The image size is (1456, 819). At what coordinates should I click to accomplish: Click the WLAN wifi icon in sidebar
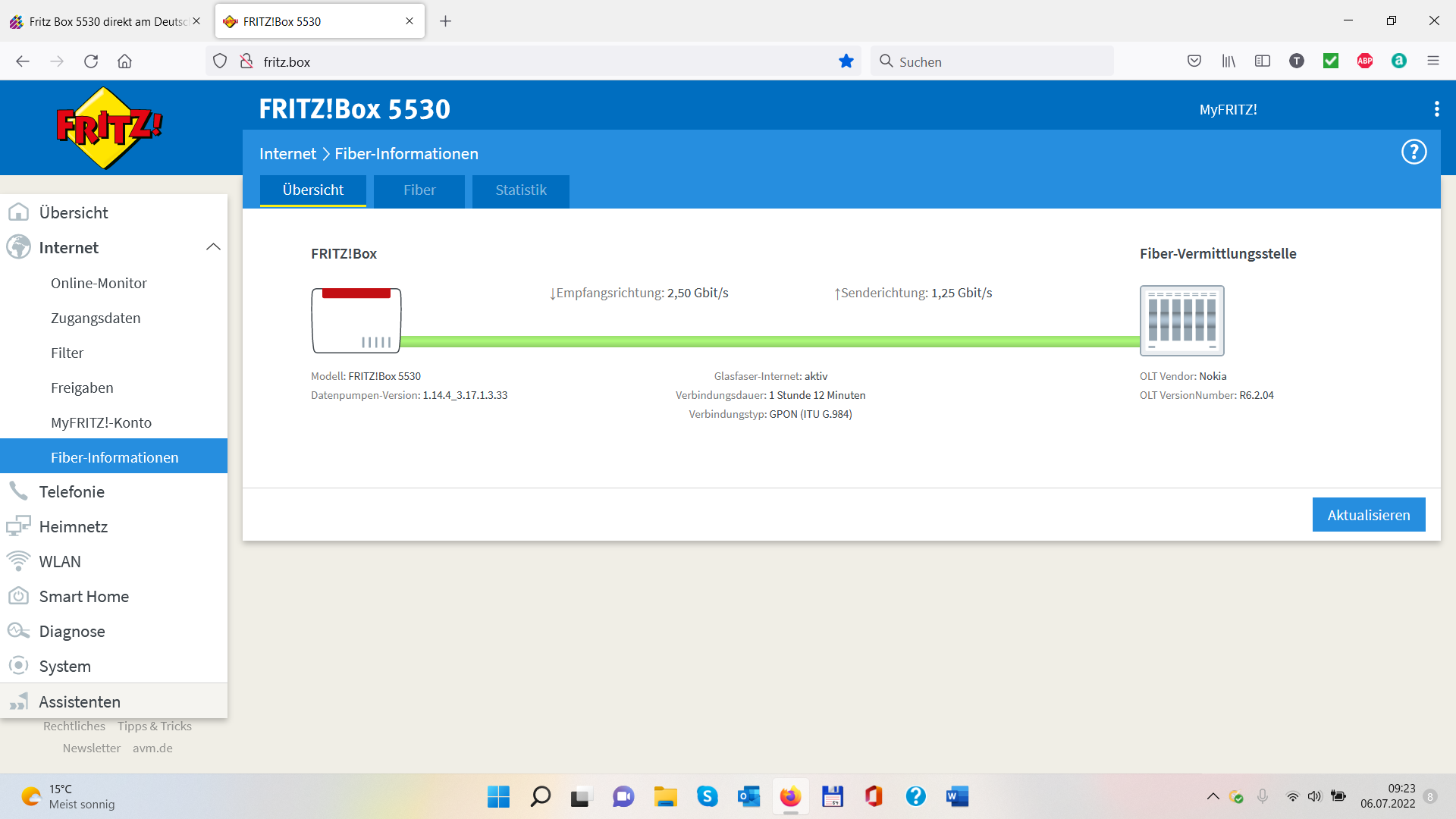18,561
